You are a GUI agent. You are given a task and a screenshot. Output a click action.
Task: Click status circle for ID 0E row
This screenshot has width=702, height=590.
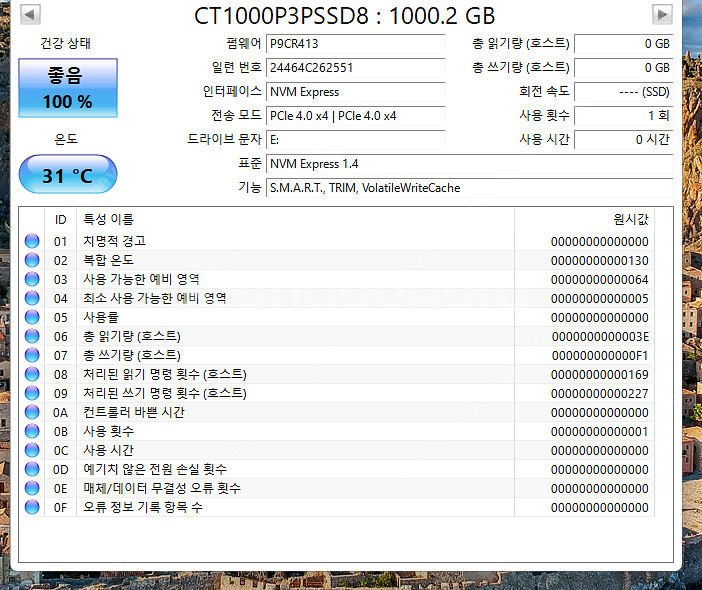32,488
